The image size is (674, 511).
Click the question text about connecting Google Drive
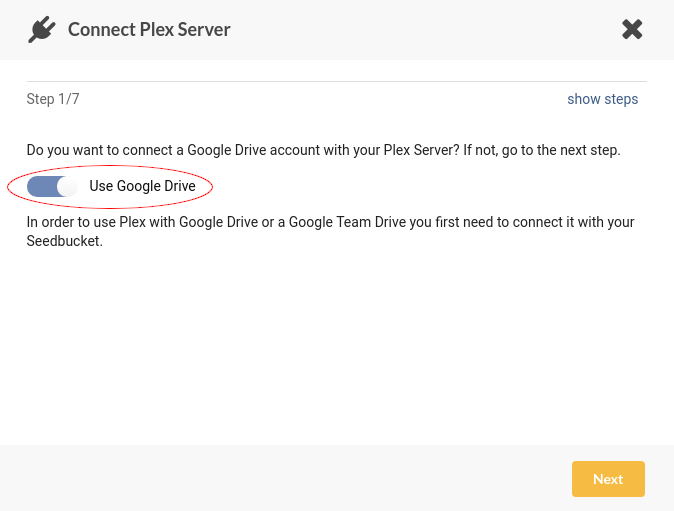click(x=323, y=150)
